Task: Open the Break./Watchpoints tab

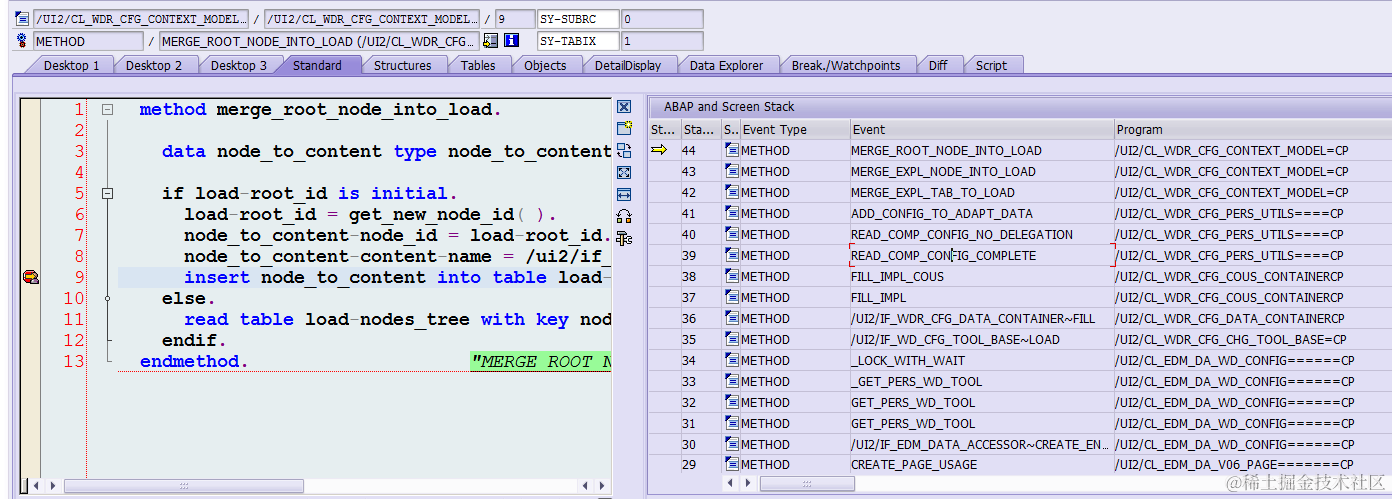Action: pos(846,66)
